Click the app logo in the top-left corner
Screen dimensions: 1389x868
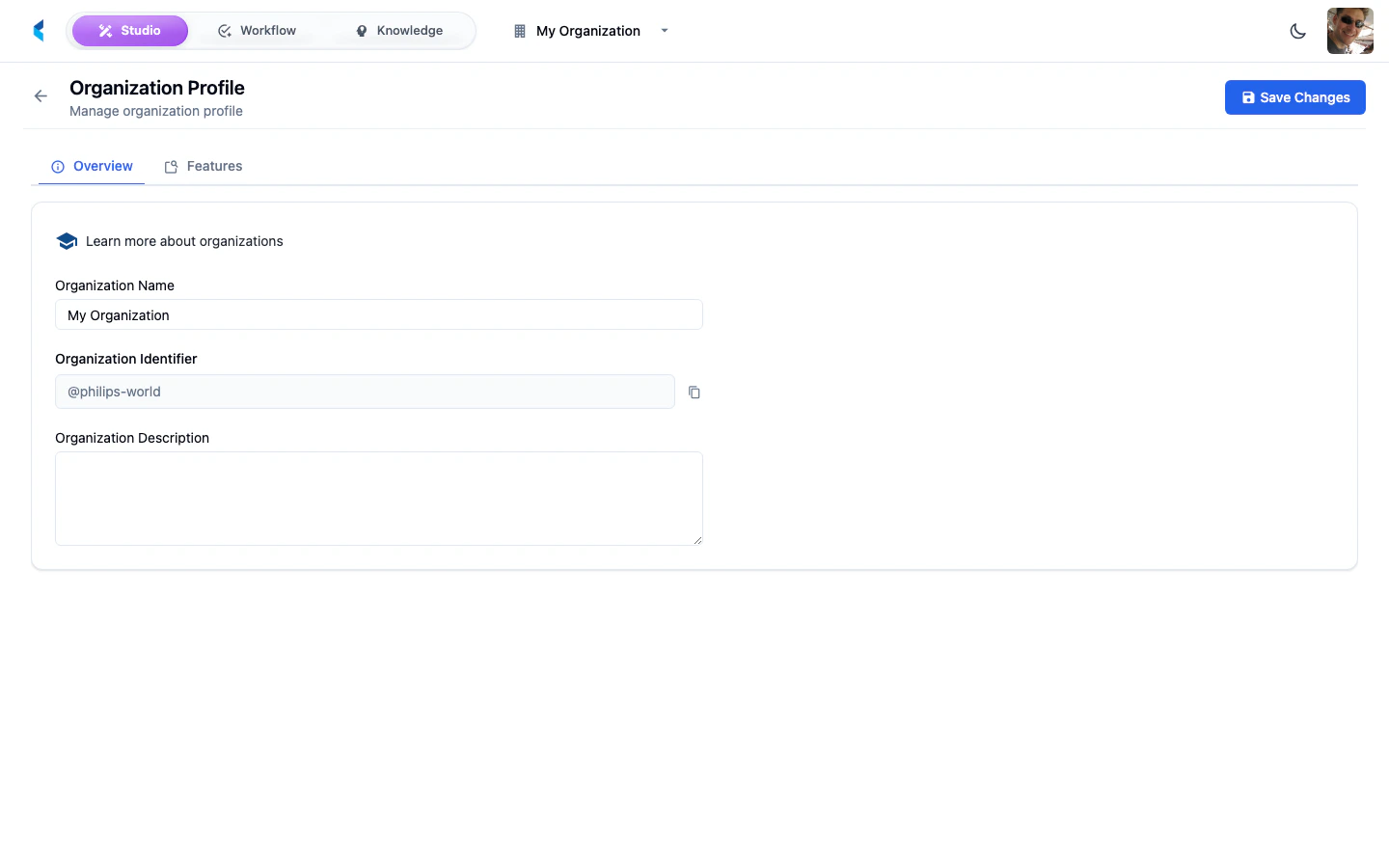[38, 30]
